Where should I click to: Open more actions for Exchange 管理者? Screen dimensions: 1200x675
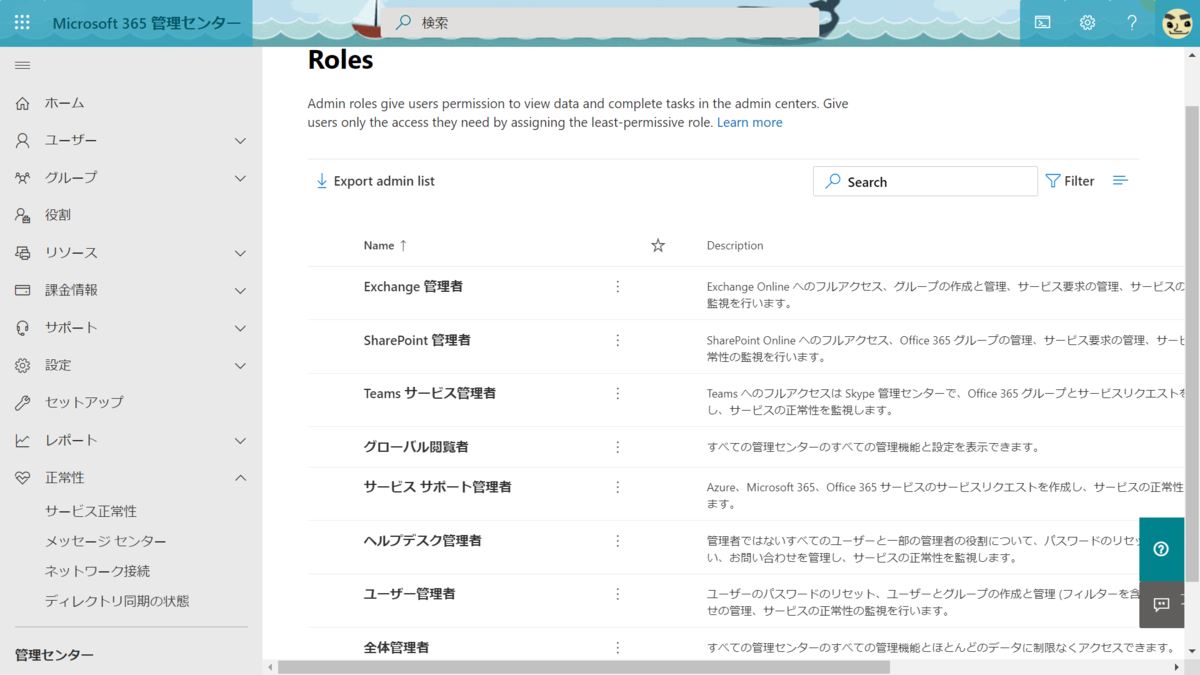[617, 287]
